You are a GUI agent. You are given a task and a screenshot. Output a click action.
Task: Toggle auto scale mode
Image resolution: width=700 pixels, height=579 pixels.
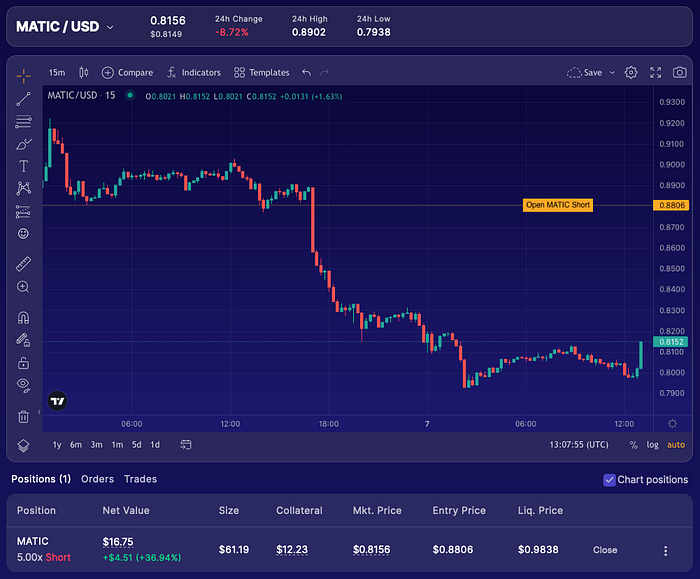[676, 445]
